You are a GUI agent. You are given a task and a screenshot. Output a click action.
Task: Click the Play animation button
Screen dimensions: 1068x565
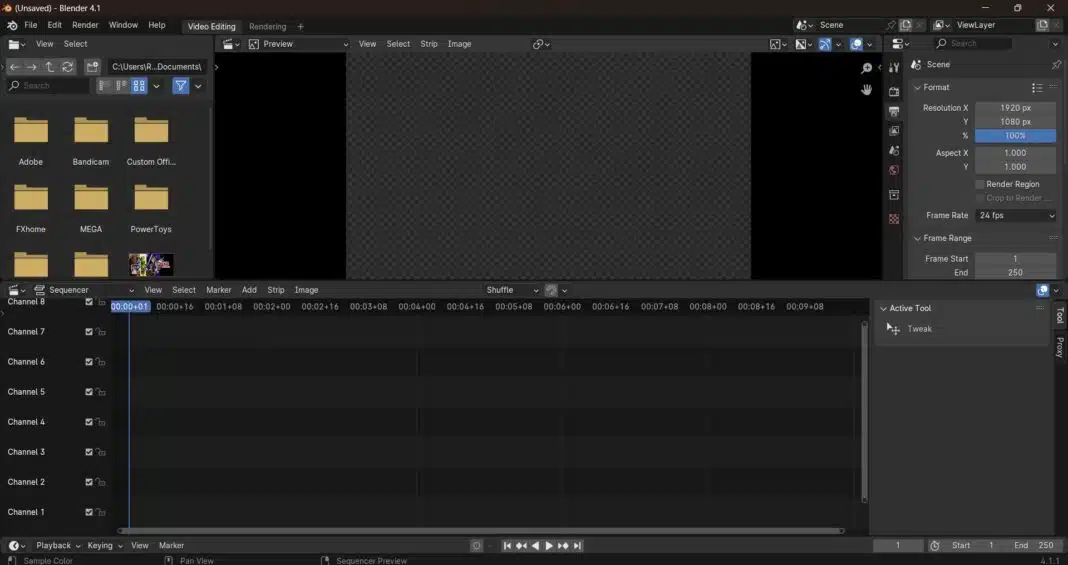coord(549,546)
